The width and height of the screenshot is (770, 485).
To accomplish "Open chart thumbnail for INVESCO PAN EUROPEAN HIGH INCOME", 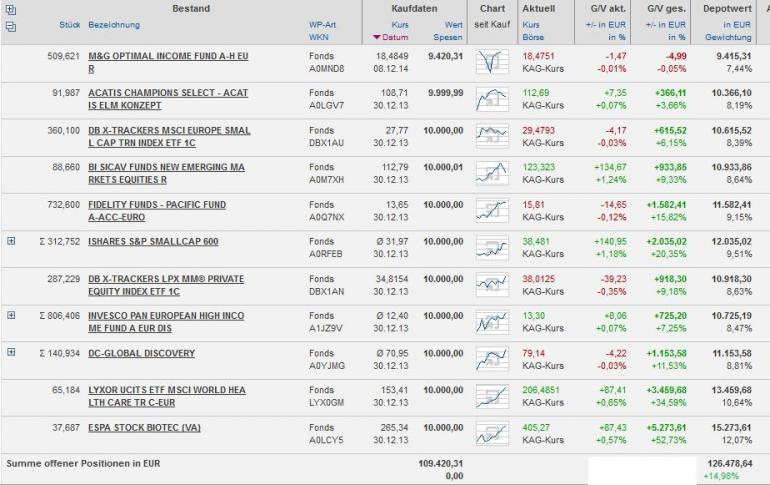I will coord(492,322).
